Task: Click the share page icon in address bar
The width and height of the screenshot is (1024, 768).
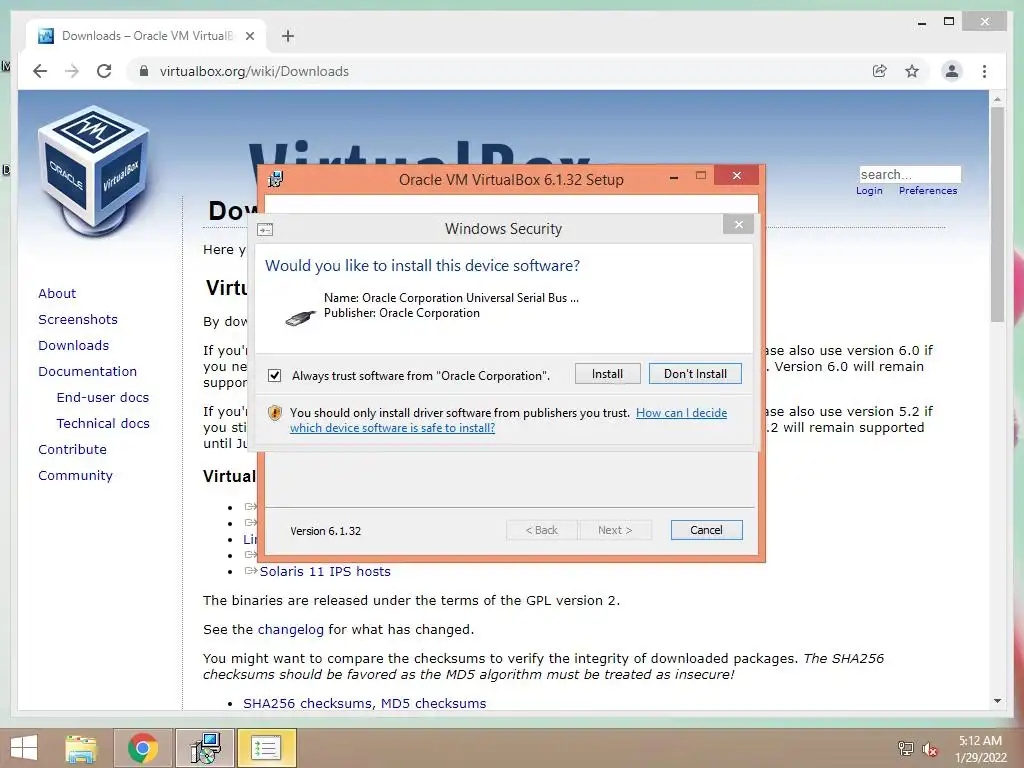Action: [880, 71]
